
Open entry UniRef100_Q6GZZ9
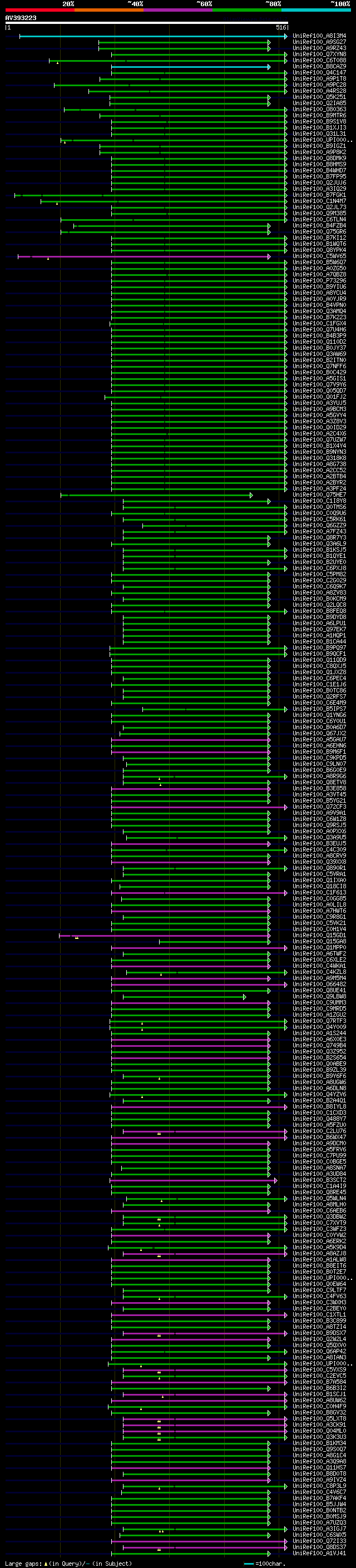pyautogui.click(x=319, y=525)
